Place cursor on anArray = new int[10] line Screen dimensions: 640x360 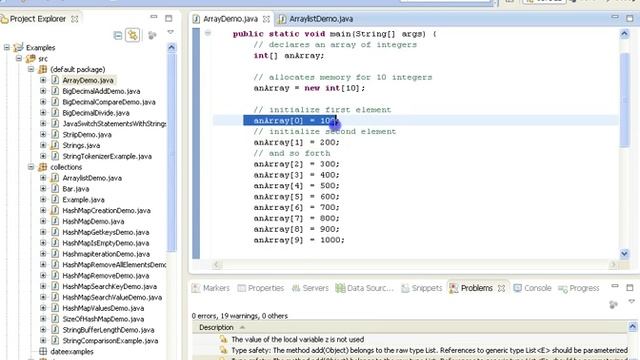point(309,88)
